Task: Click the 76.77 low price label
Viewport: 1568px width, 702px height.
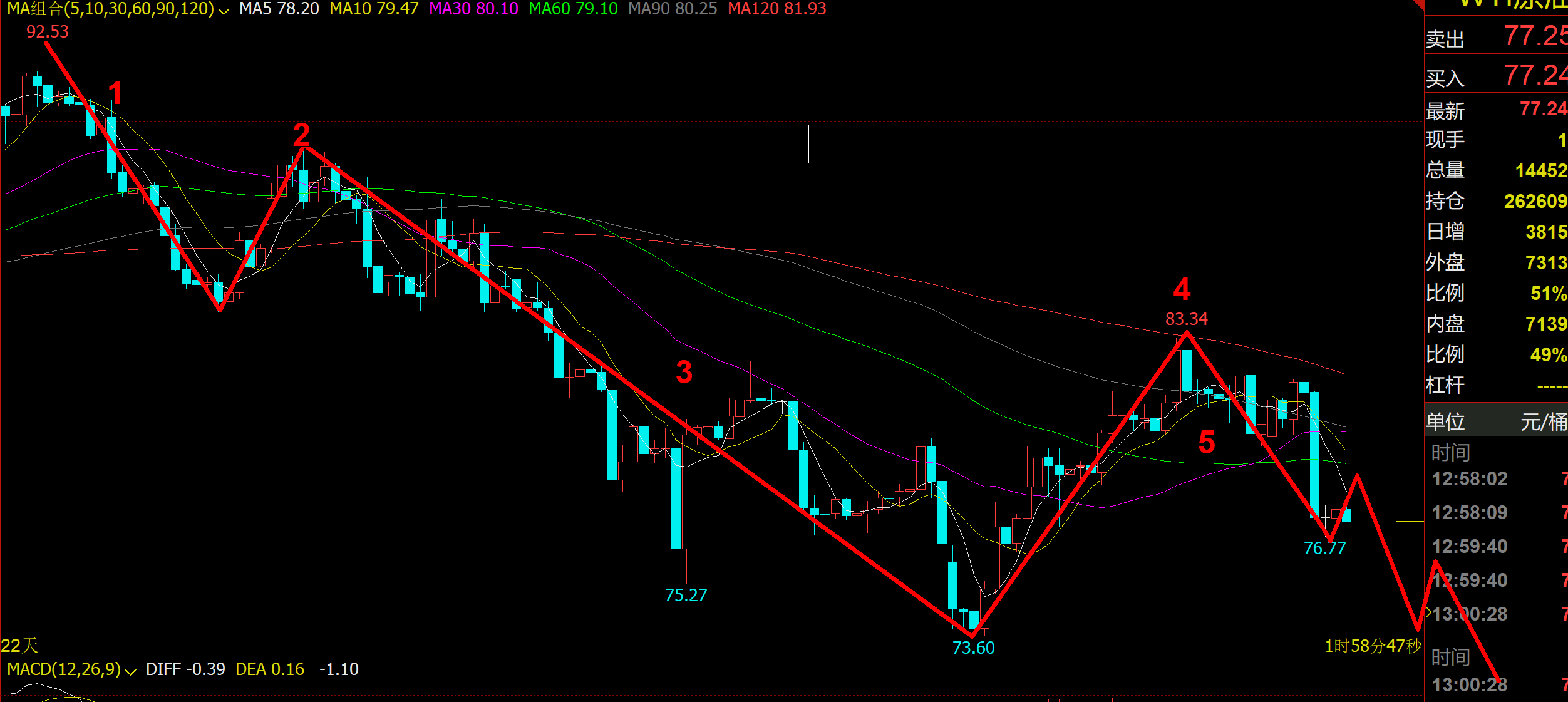Action: click(1324, 548)
